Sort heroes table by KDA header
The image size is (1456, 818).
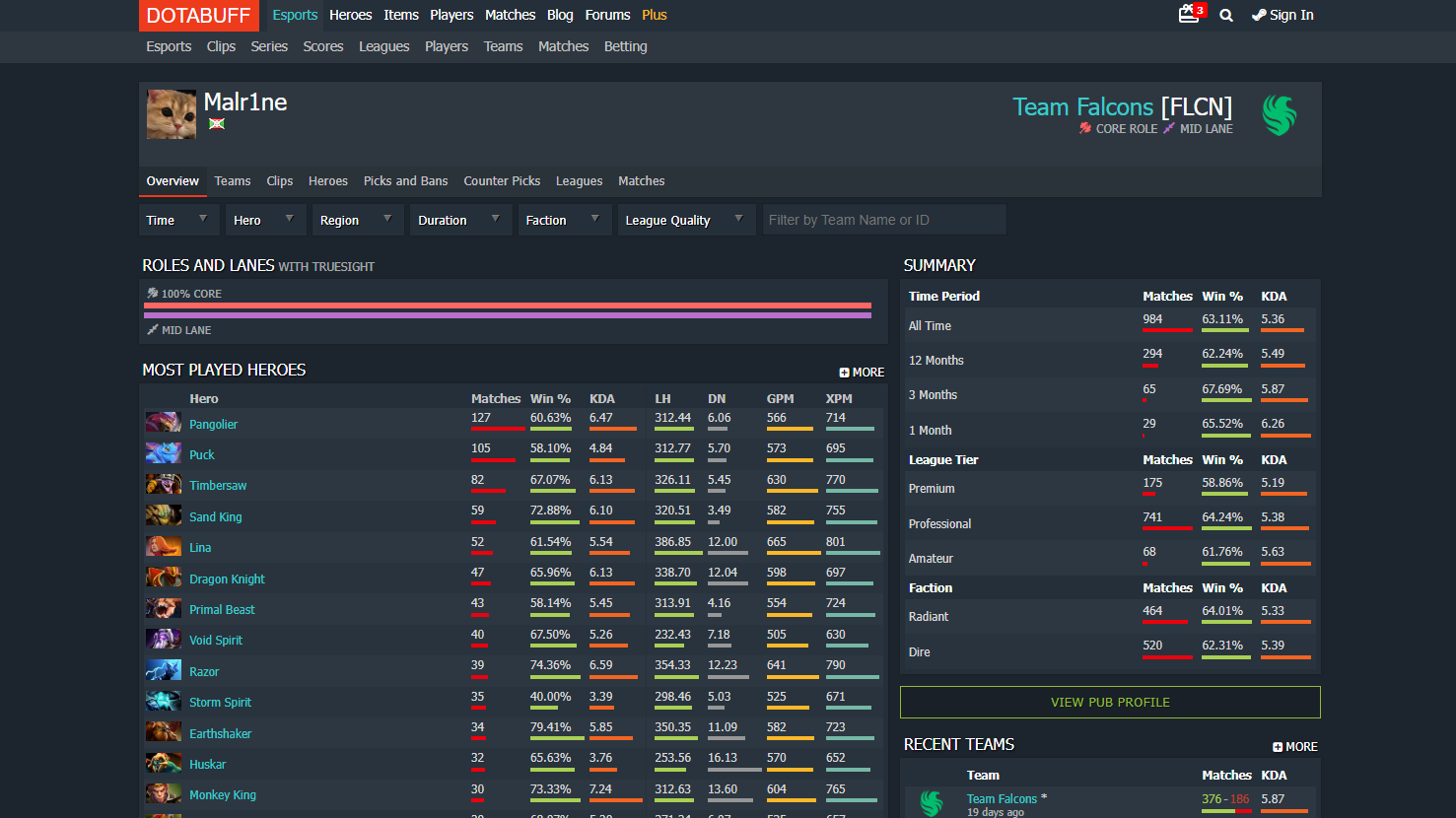click(601, 398)
